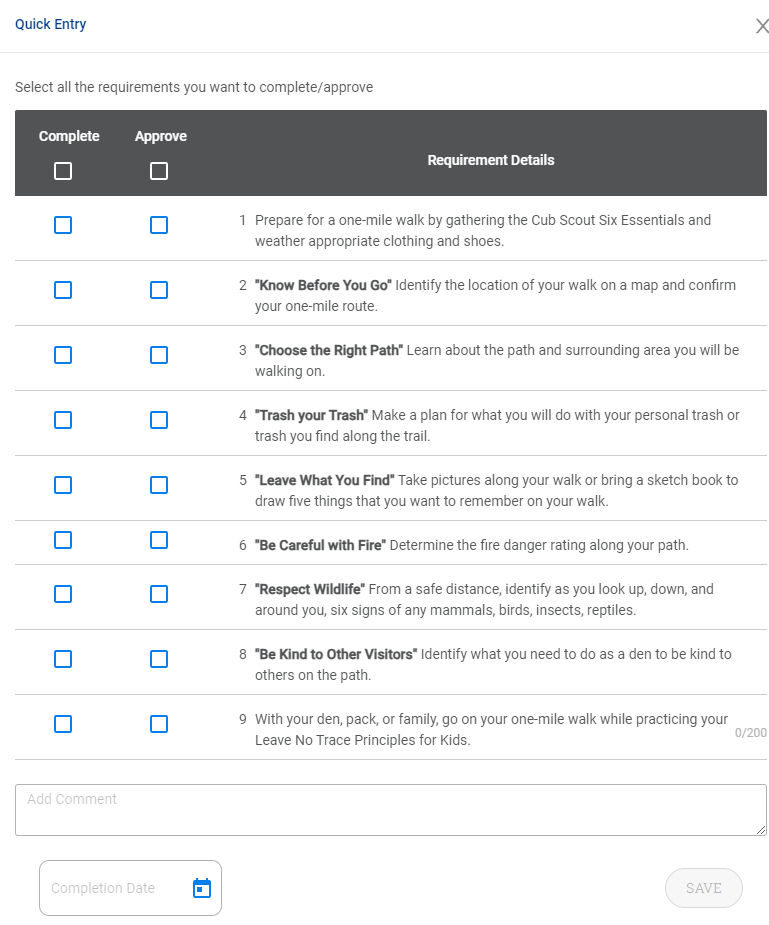Click the Approve column header label
Image resolution: width=769 pixels, height=925 pixels.
click(x=160, y=136)
